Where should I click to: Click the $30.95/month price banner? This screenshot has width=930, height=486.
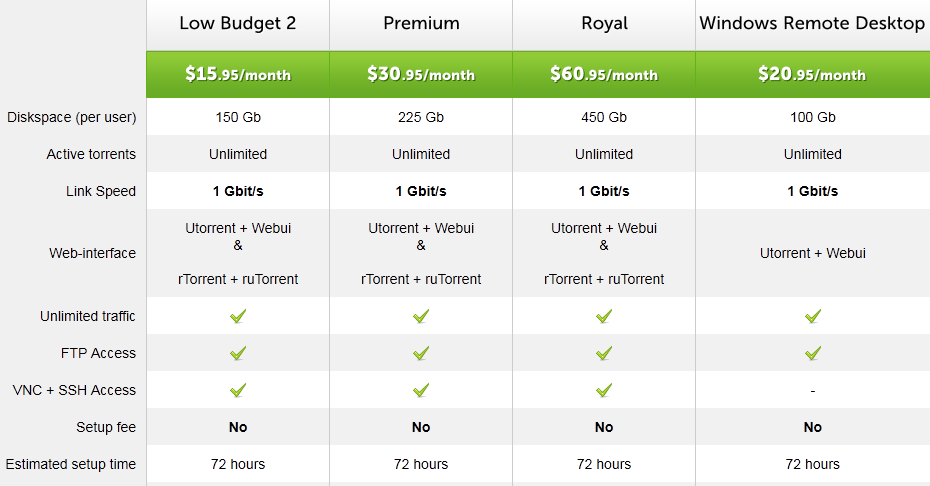pyautogui.click(x=421, y=74)
